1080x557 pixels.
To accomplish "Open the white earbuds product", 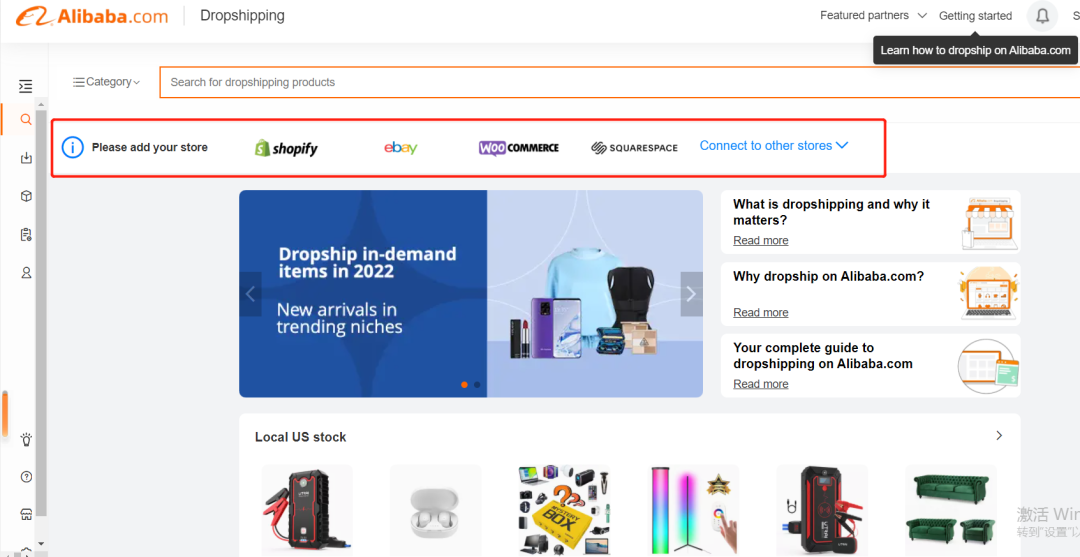I will click(x=435, y=511).
